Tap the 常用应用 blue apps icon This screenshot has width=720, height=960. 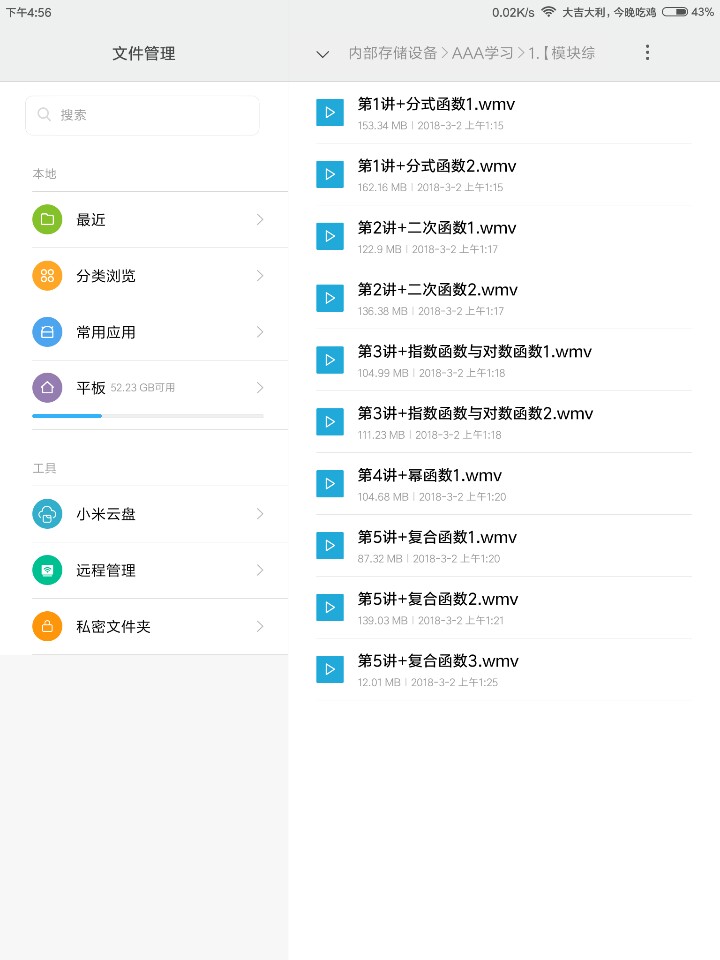(47, 332)
